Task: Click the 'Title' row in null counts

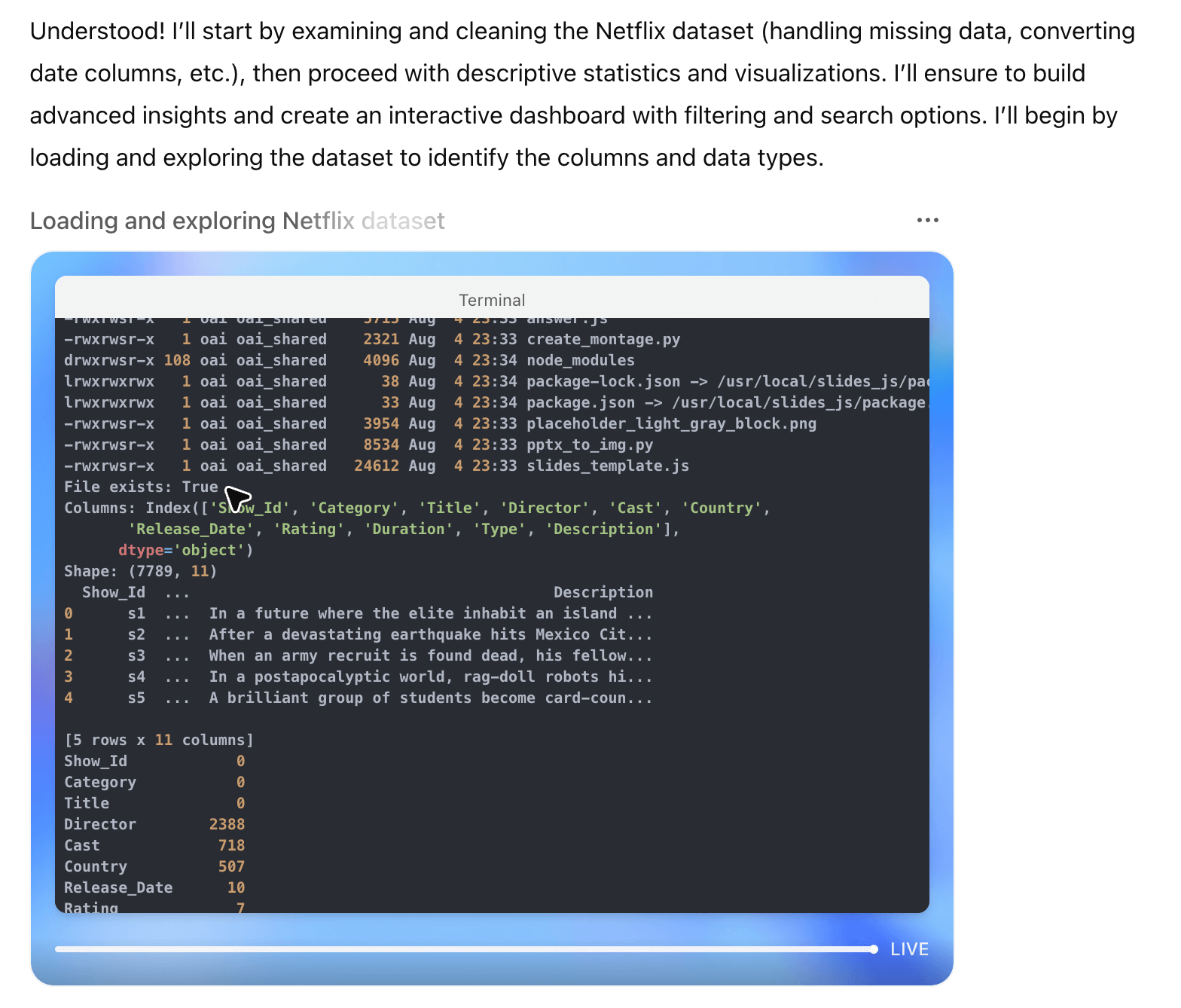Action: pyautogui.click(x=154, y=803)
